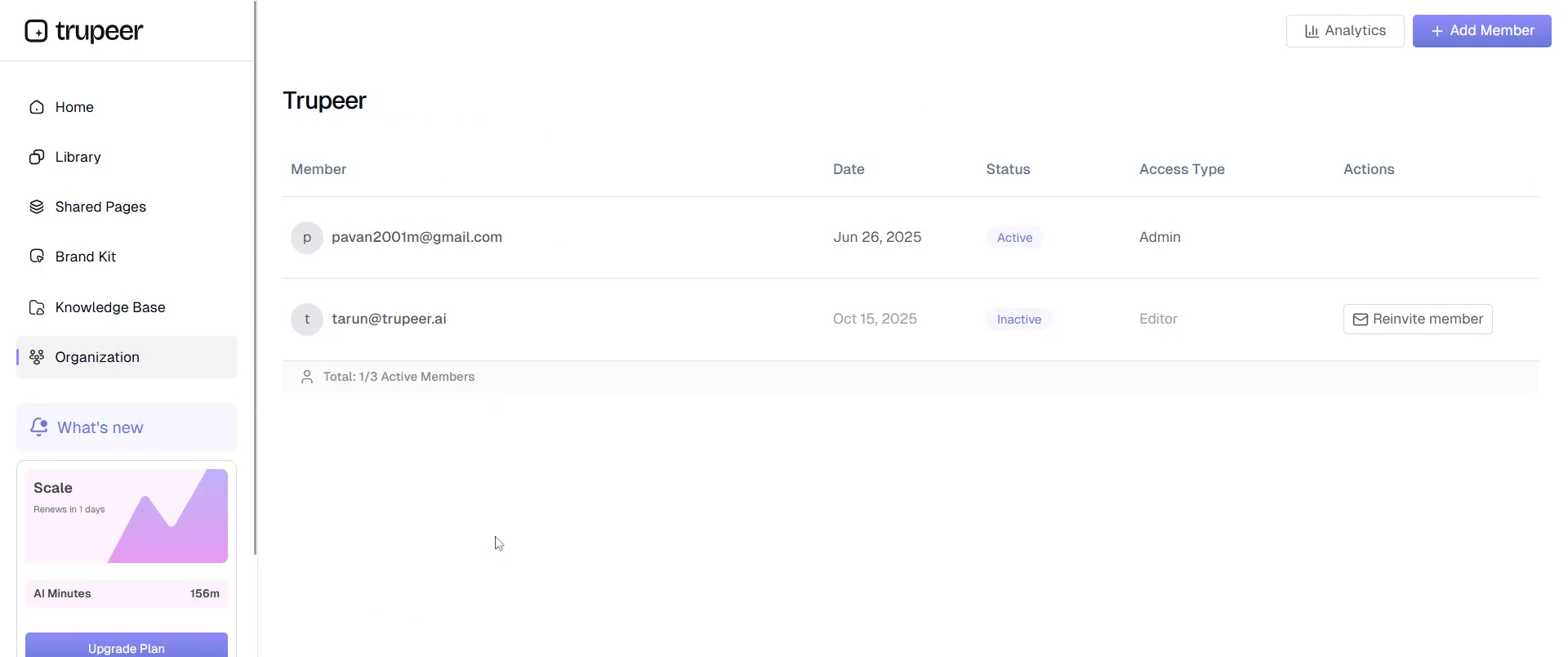Click the email tarun@trupeer.ai
The image size is (1568, 657).
click(389, 319)
